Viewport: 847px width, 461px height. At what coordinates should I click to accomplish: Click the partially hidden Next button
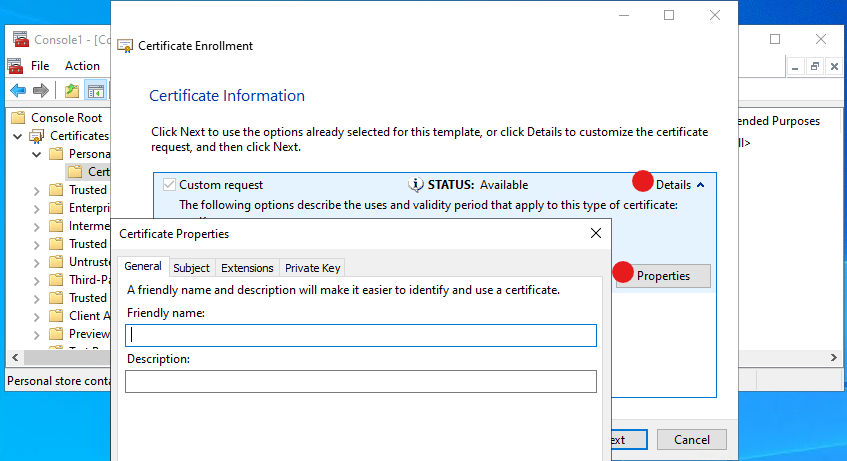click(629, 440)
